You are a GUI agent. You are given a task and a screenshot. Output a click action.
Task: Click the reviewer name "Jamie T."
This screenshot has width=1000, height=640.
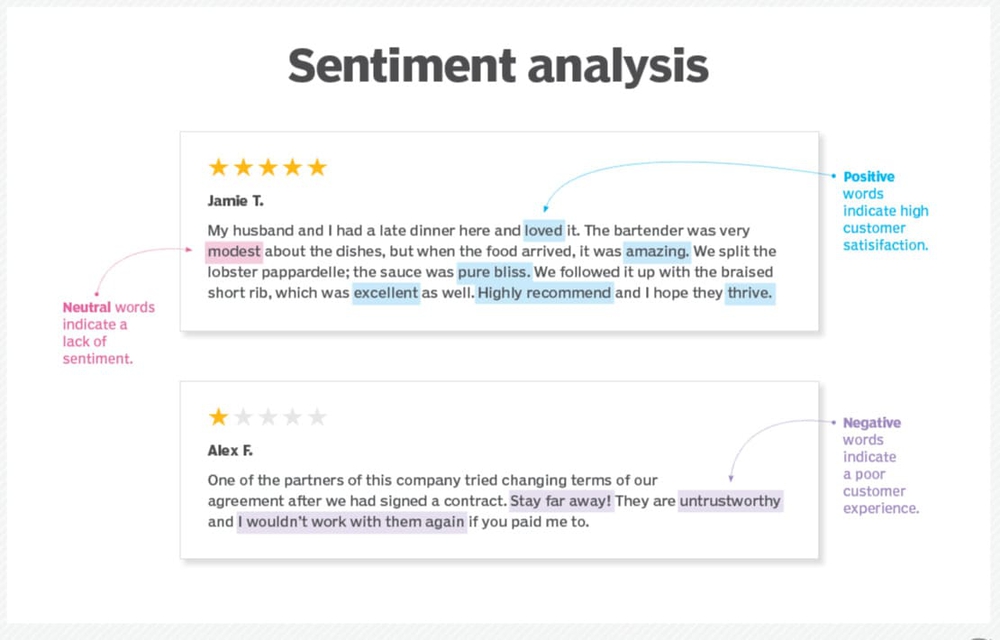coord(236,201)
